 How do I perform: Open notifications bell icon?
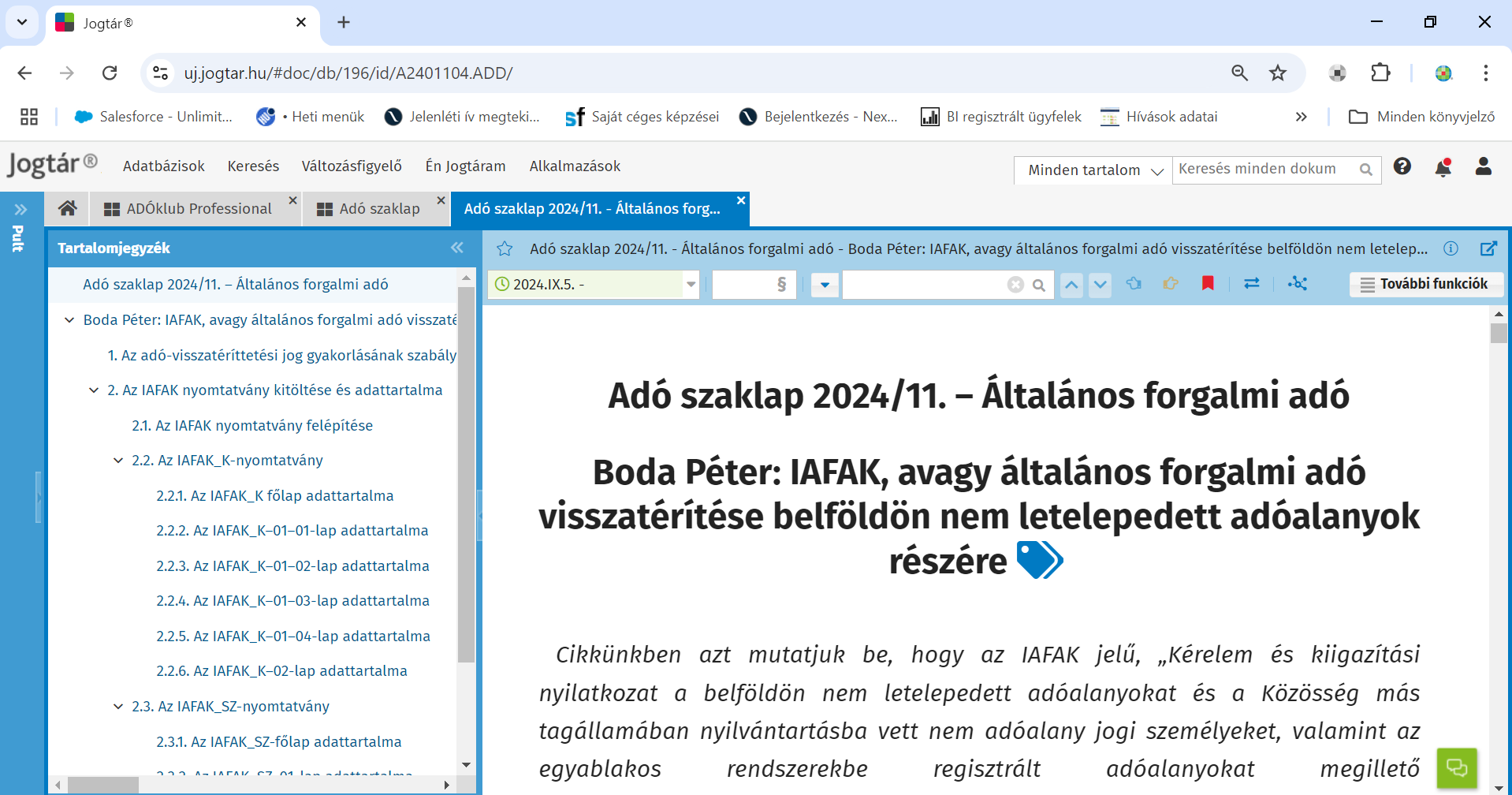point(1443,167)
